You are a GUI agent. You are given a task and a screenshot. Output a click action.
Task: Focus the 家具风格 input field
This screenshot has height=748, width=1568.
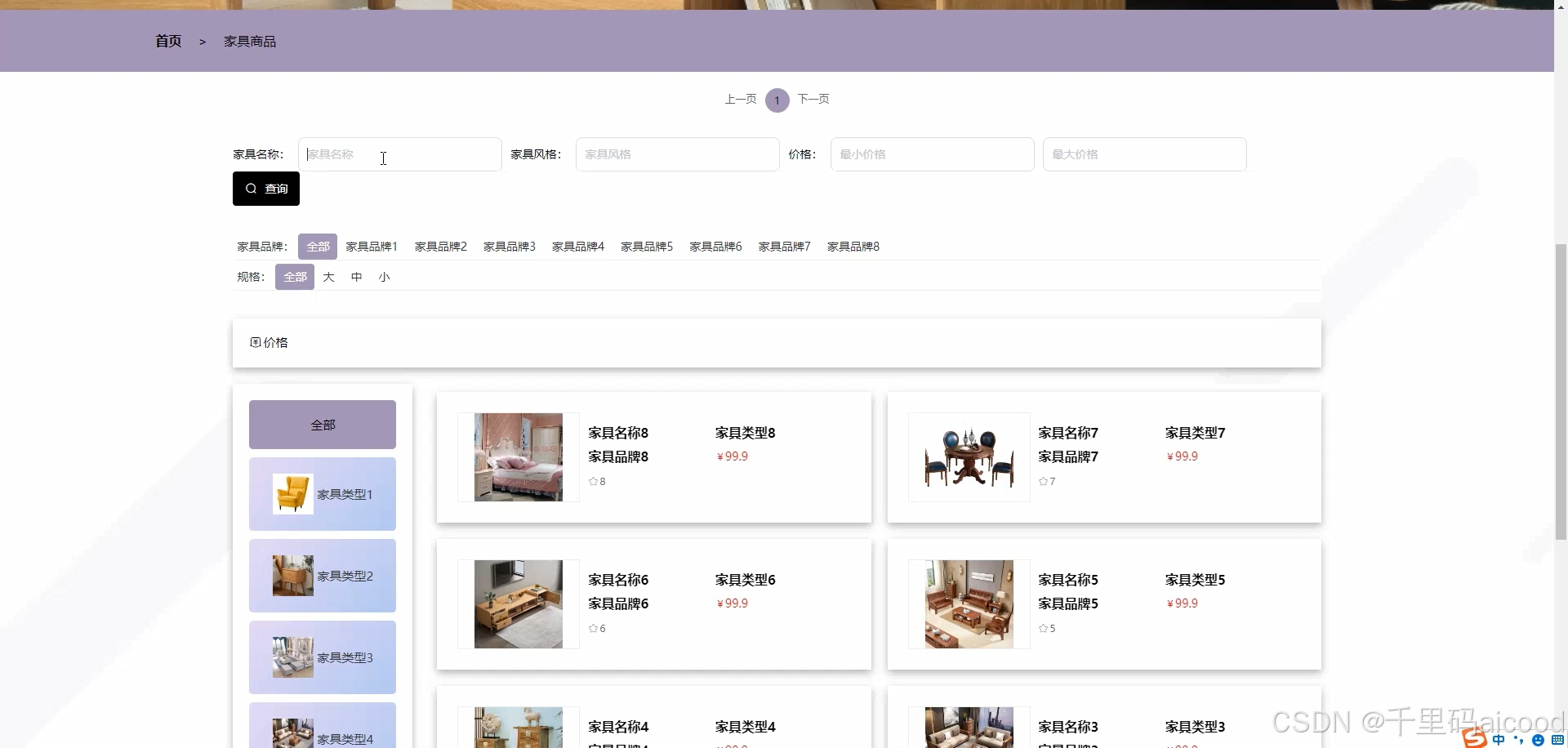coord(678,154)
